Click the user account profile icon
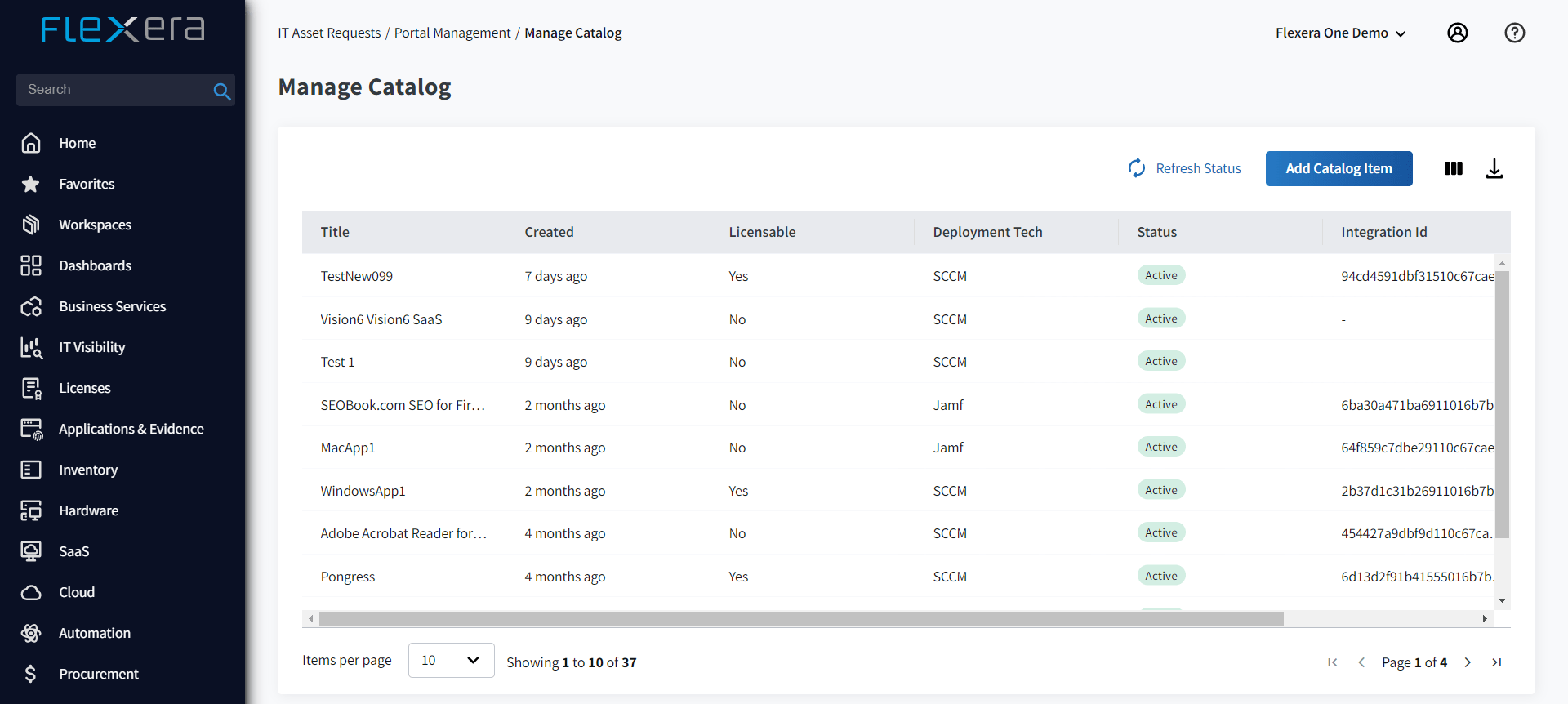Viewport: 1568px width, 704px height. coord(1457,33)
